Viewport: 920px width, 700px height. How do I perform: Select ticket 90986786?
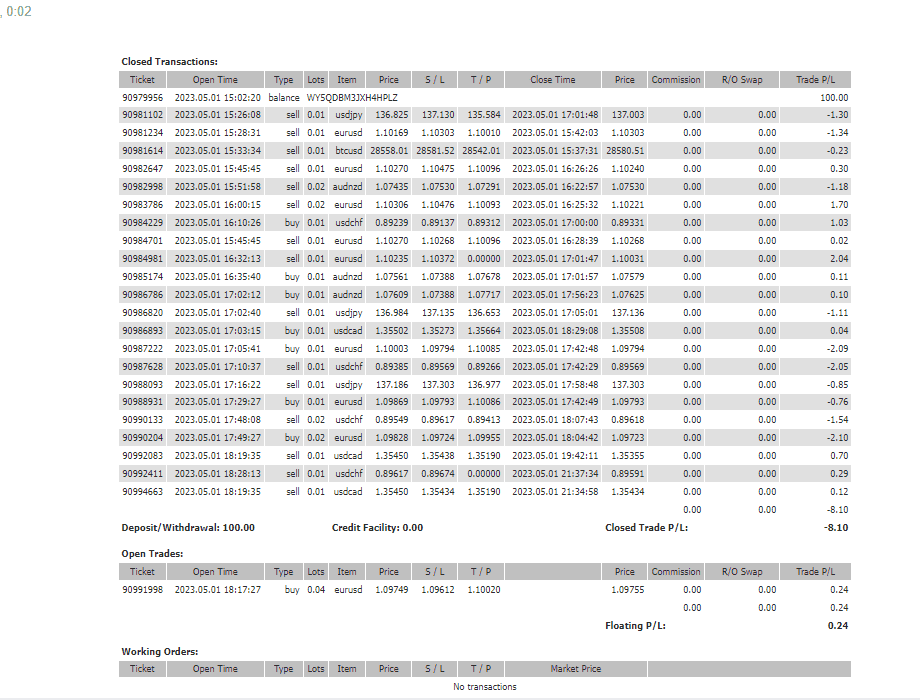coord(143,295)
